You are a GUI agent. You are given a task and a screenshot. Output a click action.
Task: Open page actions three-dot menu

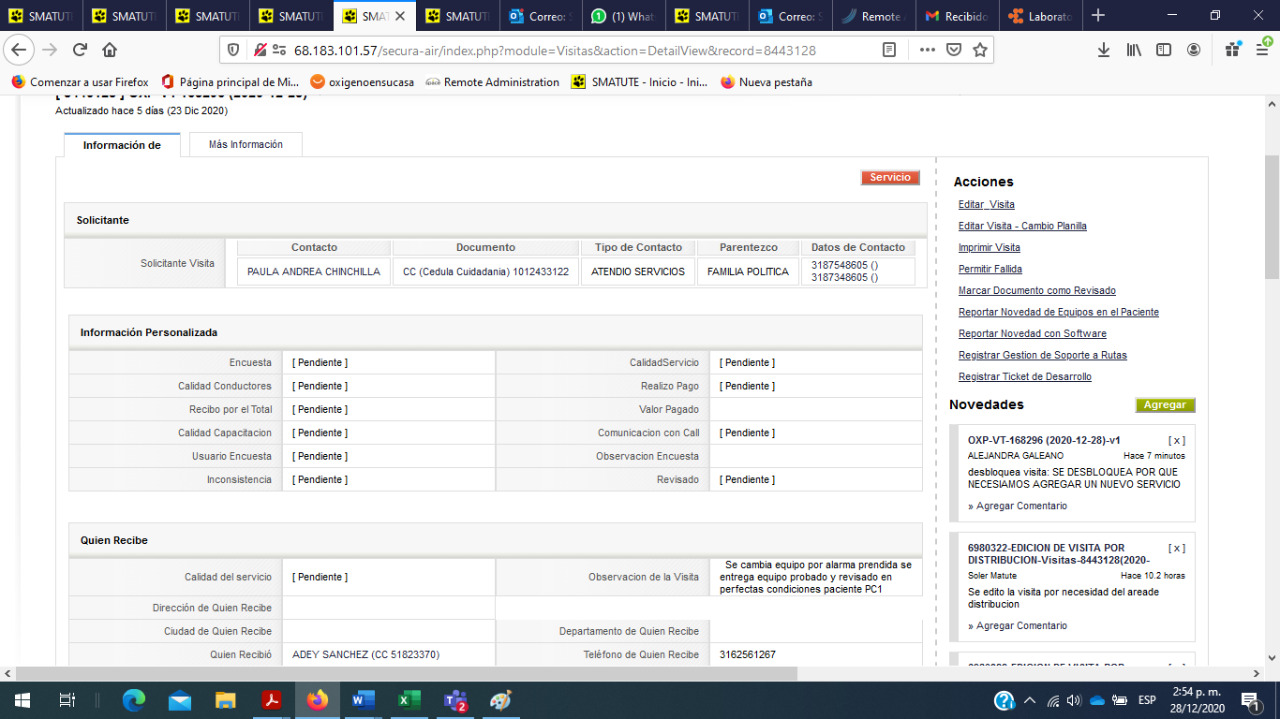[x=927, y=50]
